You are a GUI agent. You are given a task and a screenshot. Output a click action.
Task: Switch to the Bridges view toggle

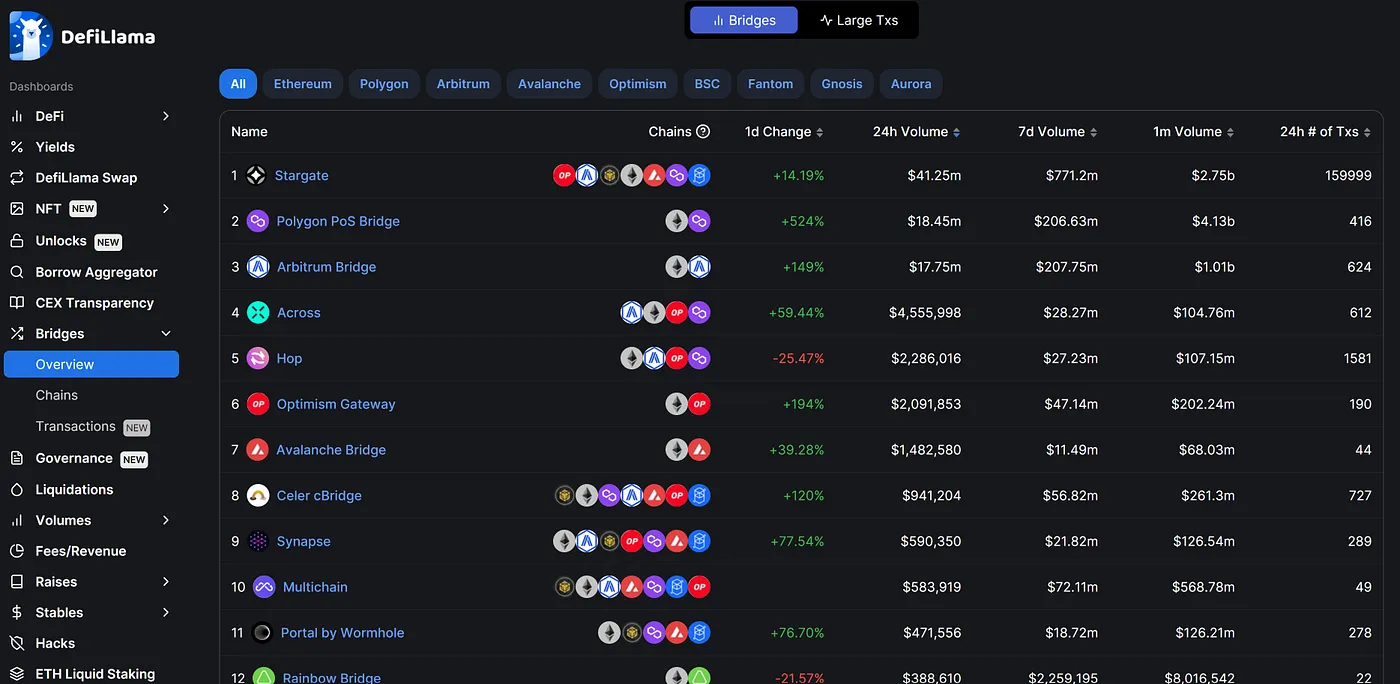point(743,20)
